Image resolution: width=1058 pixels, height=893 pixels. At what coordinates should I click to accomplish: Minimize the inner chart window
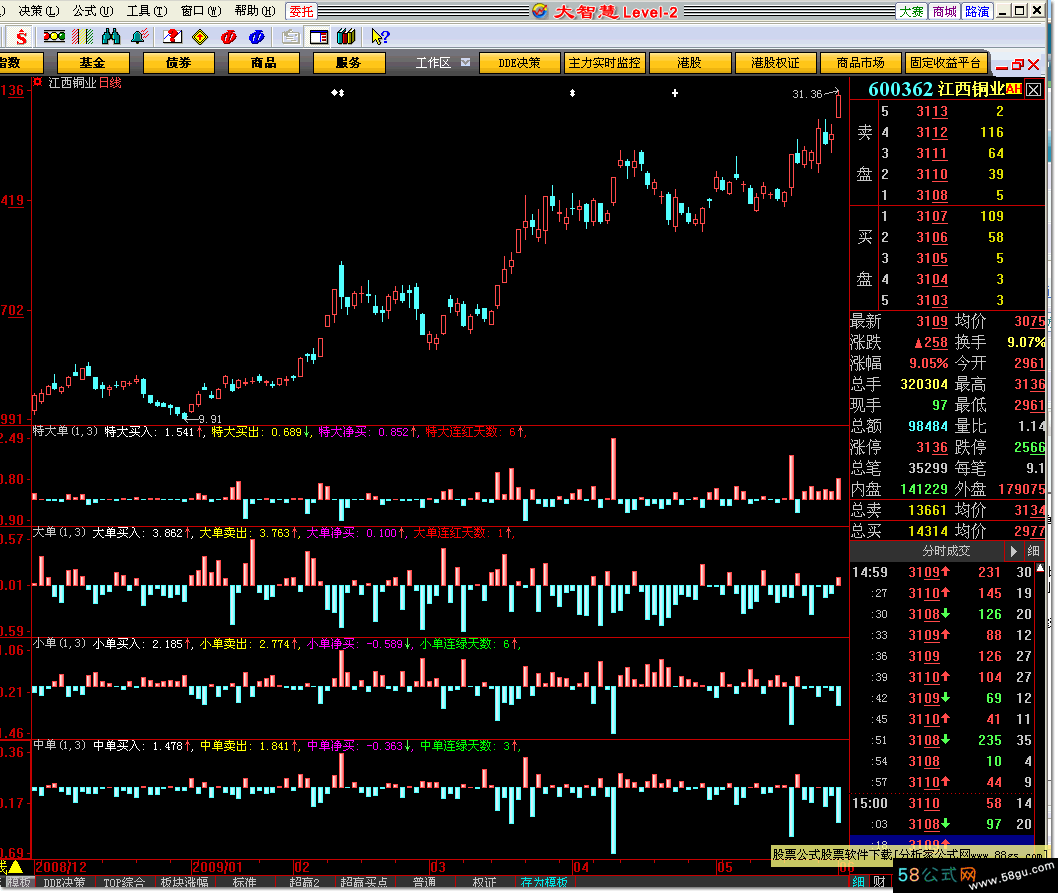(x=1002, y=66)
